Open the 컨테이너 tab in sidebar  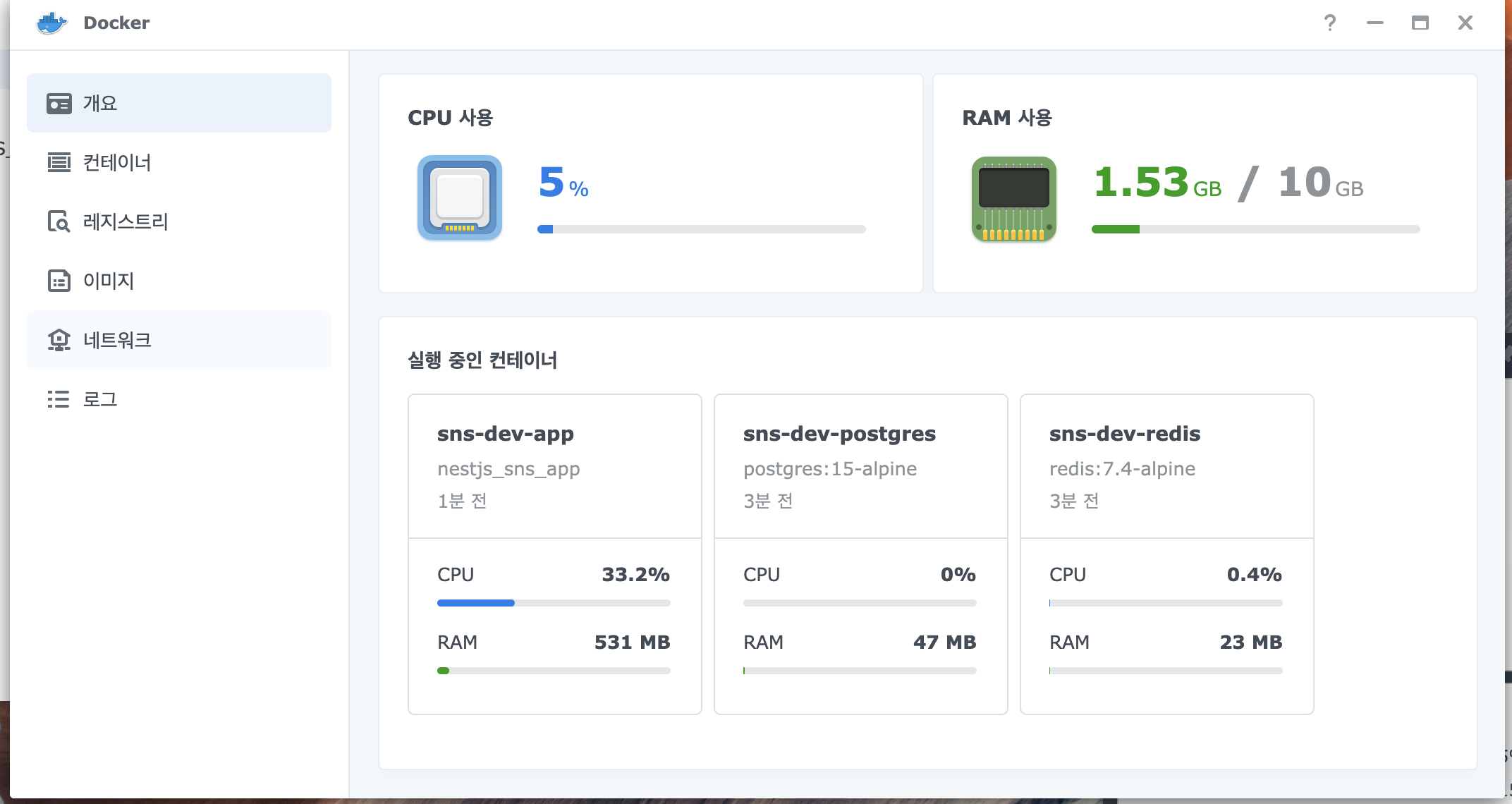click(x=117, y=163)
